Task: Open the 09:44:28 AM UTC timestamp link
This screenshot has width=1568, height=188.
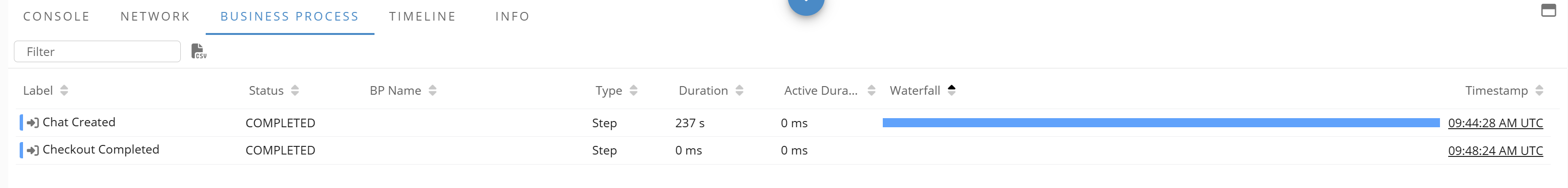Action: tap(1495, 123)
